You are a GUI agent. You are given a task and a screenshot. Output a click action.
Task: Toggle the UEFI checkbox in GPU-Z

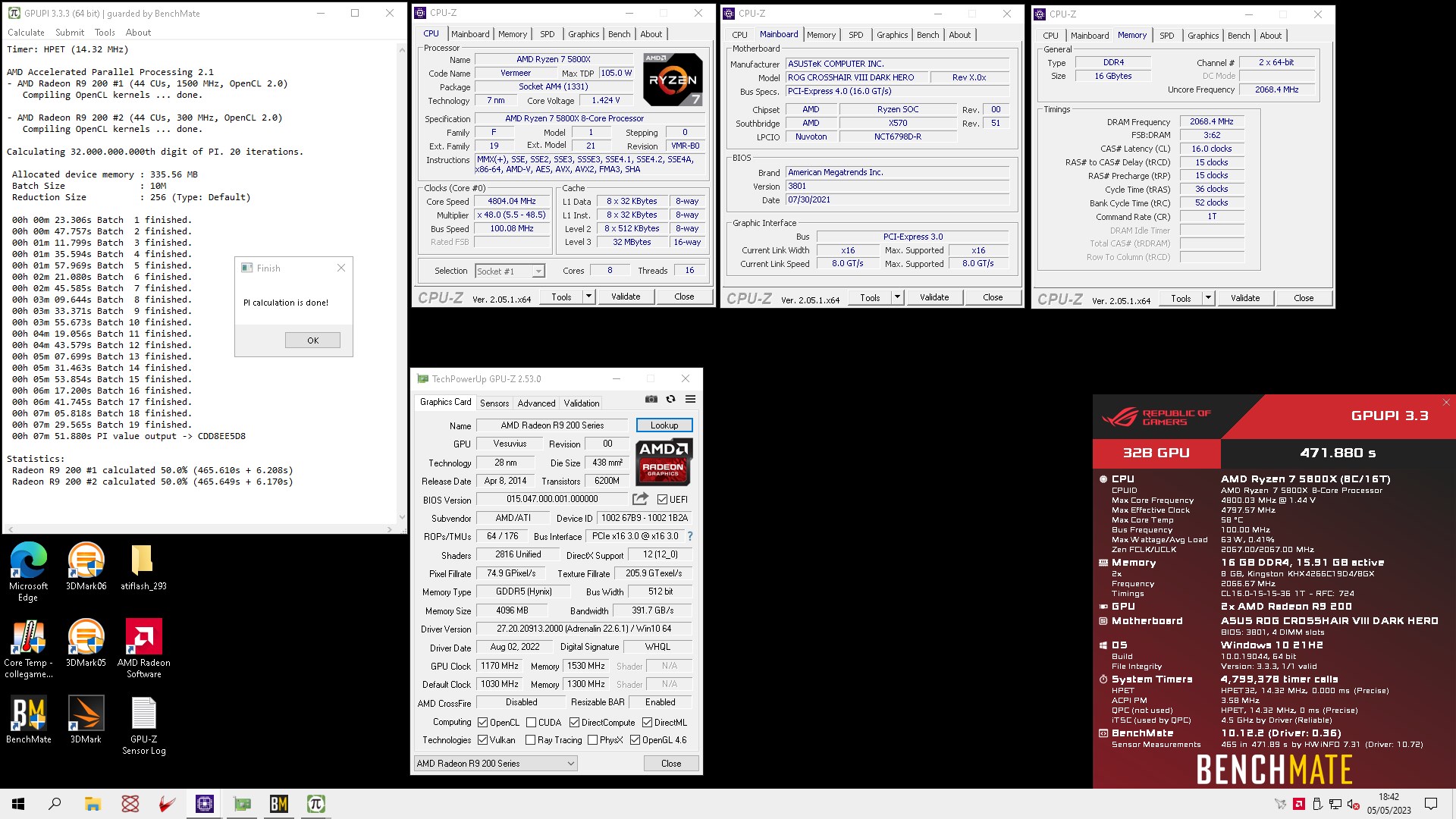662,500
